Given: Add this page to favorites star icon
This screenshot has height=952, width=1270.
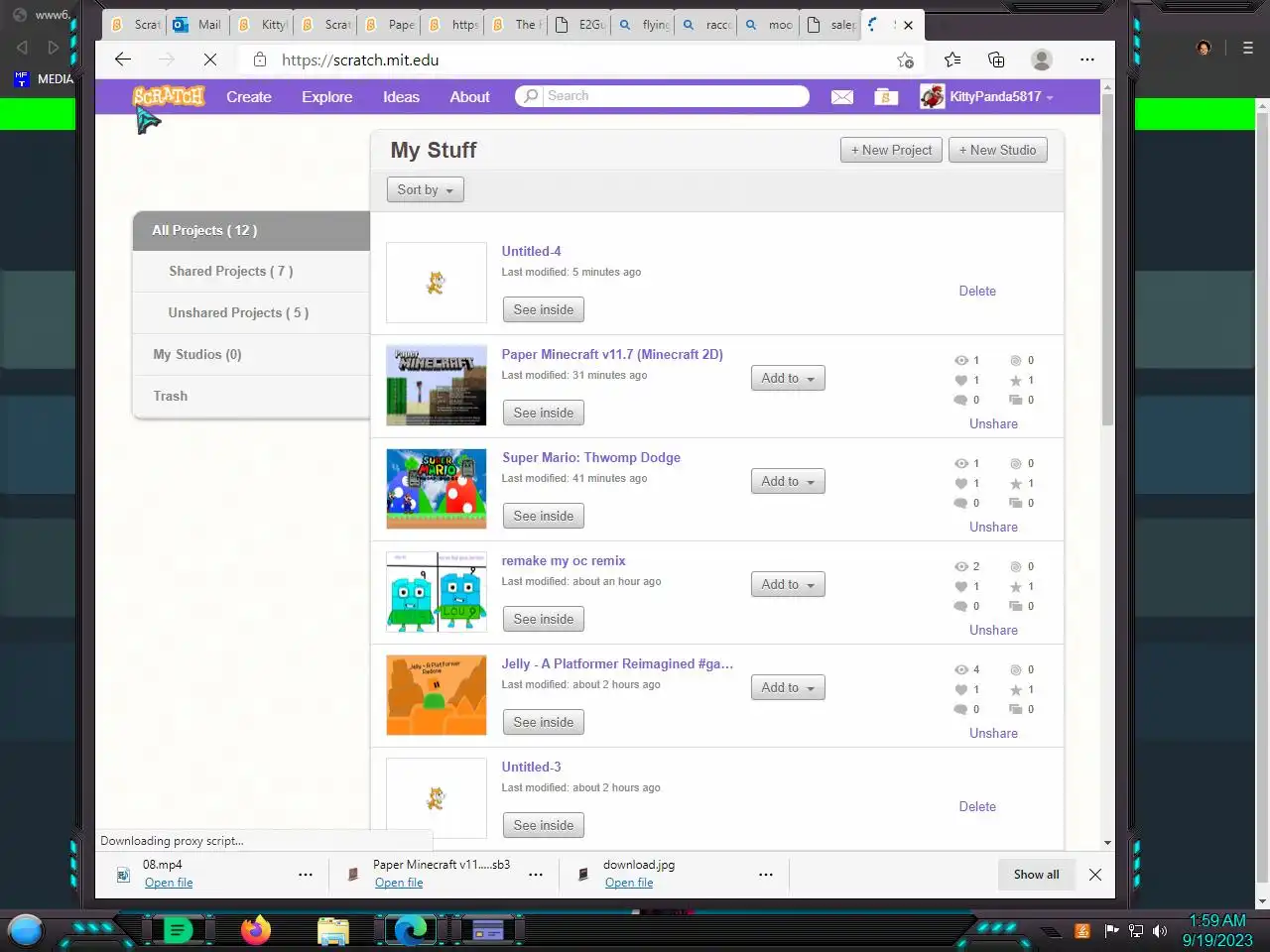Looking at the screenshot, I should [x=905, y=59].
